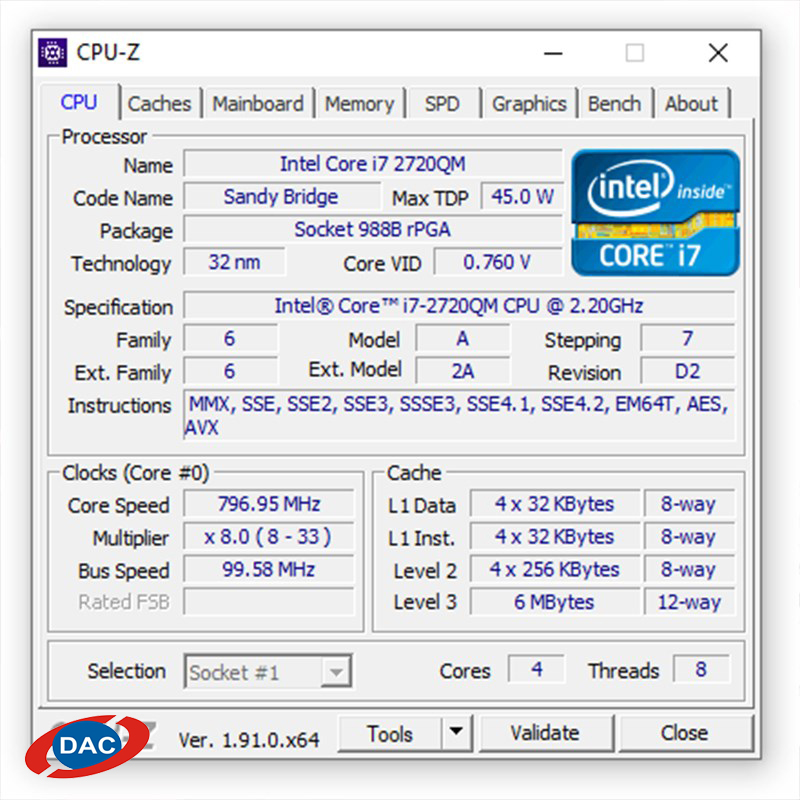This screenshot has width=800, height=800.
Task: Click the CPU-Z app icon in title bar
Action: (53, 53)
